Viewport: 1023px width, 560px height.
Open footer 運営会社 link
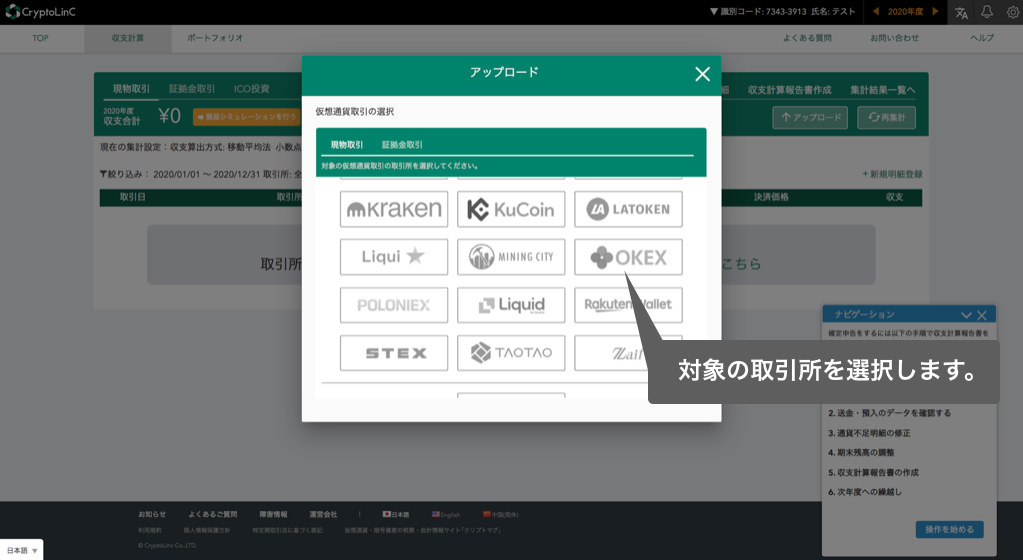(323, 514)
